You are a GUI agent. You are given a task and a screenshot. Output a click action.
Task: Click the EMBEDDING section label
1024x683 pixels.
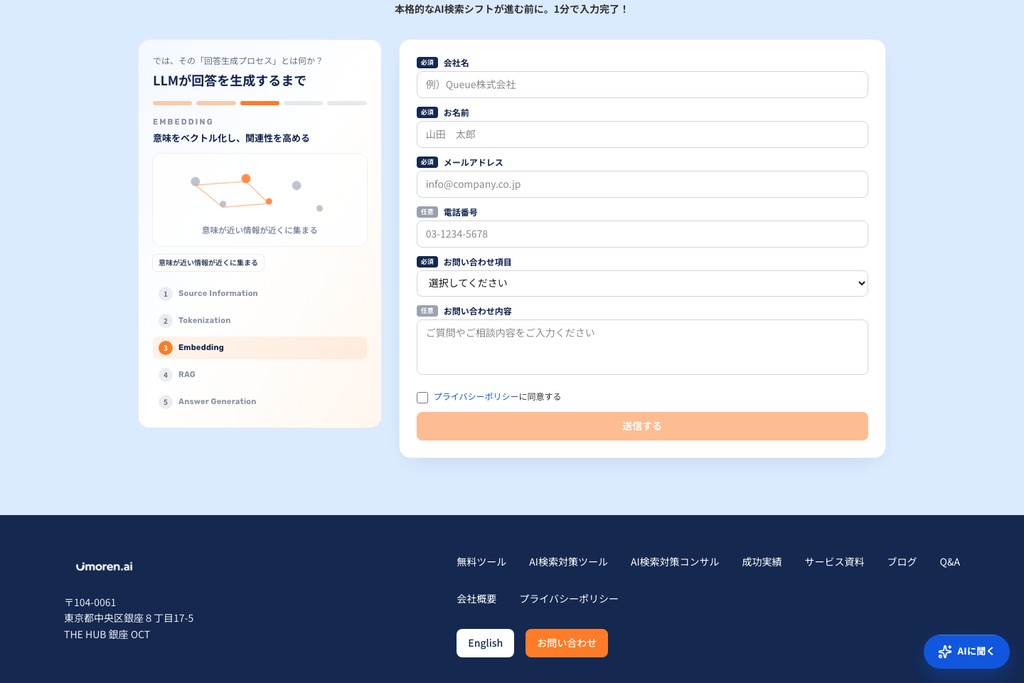(183, 122)
